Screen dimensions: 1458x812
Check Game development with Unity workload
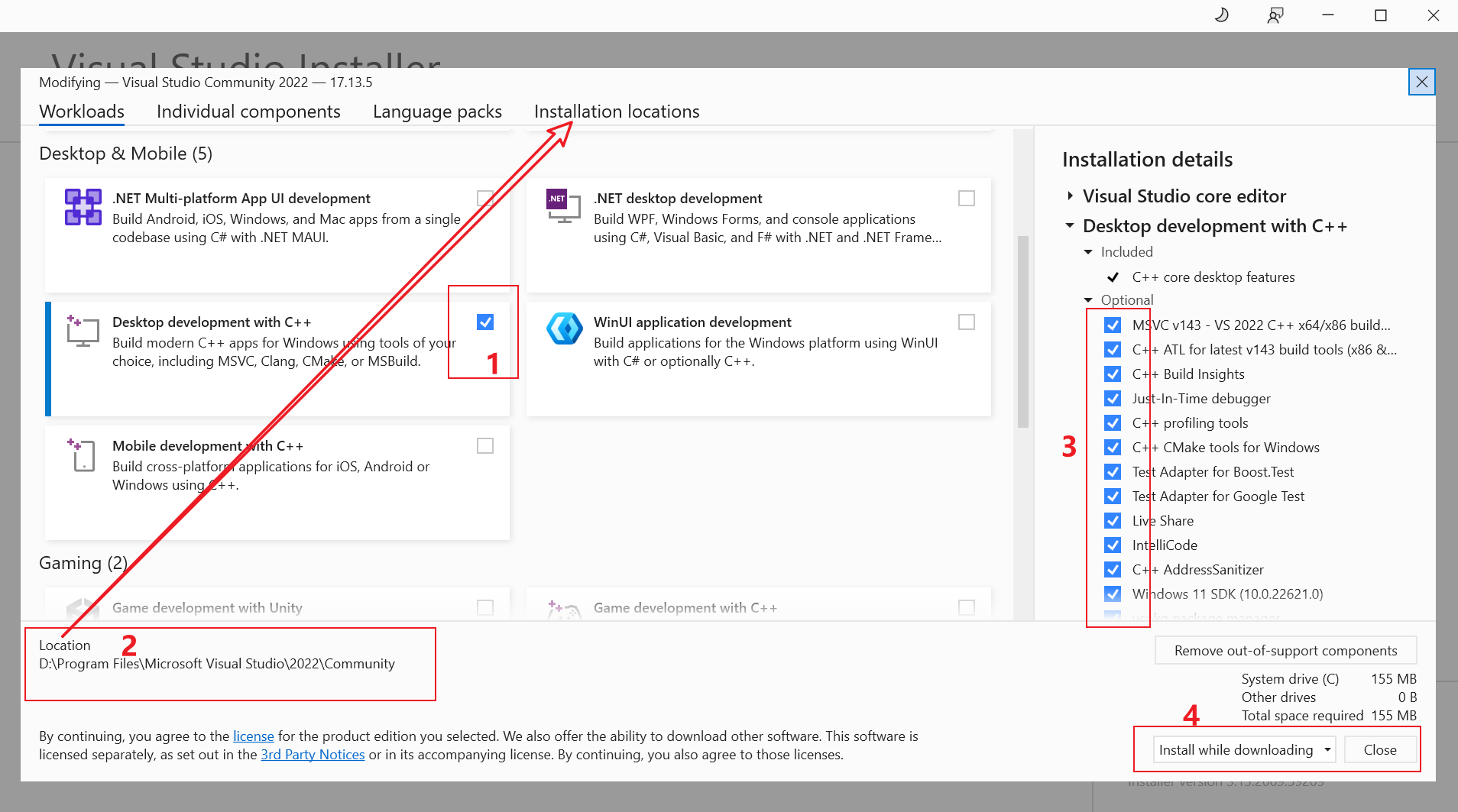point(485,607)
